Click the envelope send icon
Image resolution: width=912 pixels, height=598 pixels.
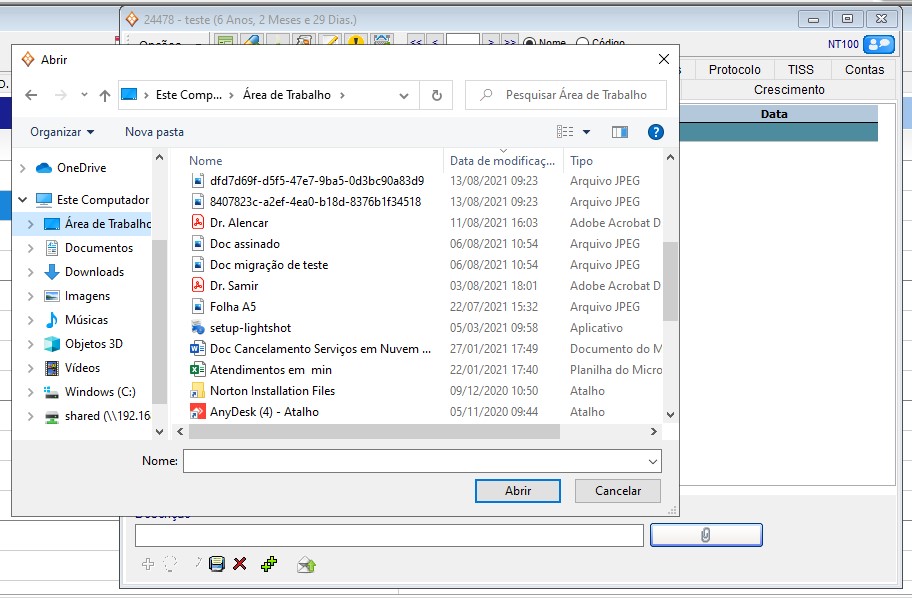click(307, 565)
